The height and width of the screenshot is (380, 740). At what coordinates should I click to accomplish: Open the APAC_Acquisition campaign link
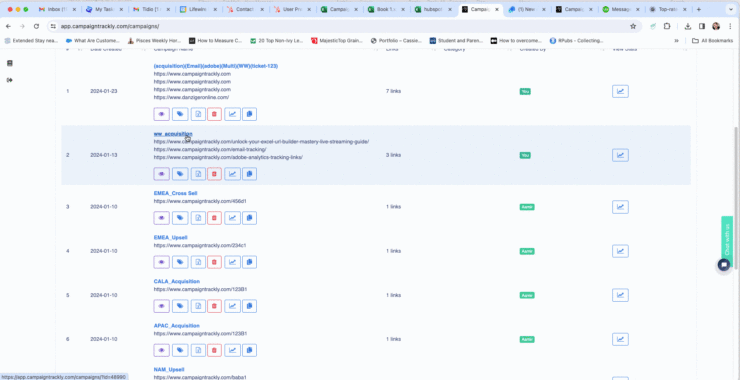click(x=177, y=326)
